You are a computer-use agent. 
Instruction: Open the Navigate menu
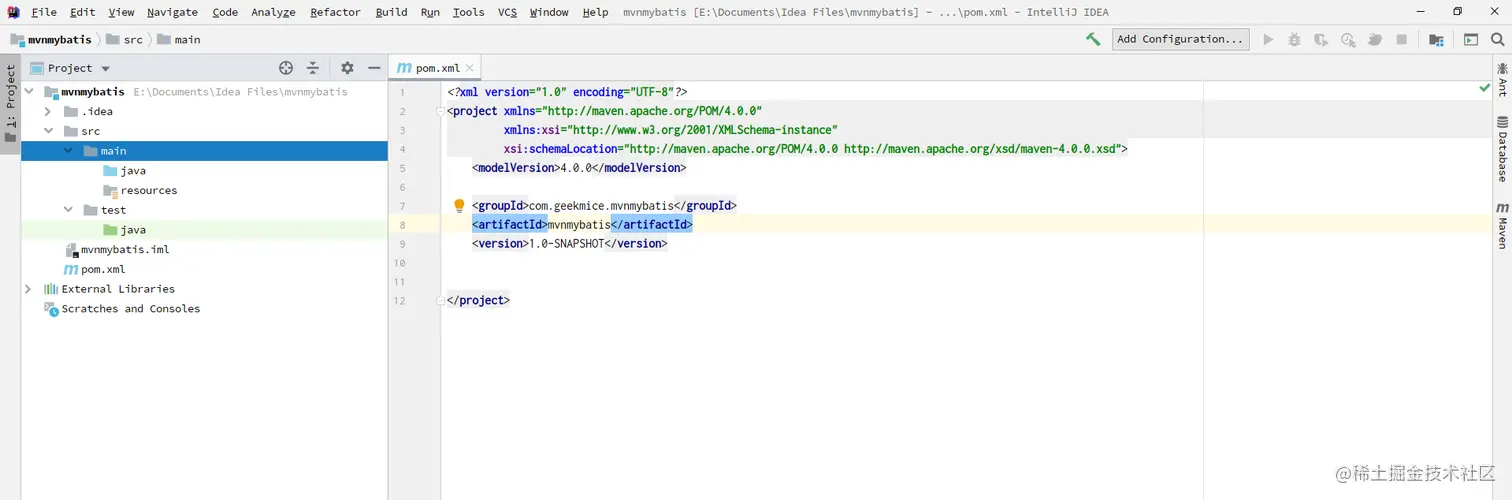[x=172, y=12]
